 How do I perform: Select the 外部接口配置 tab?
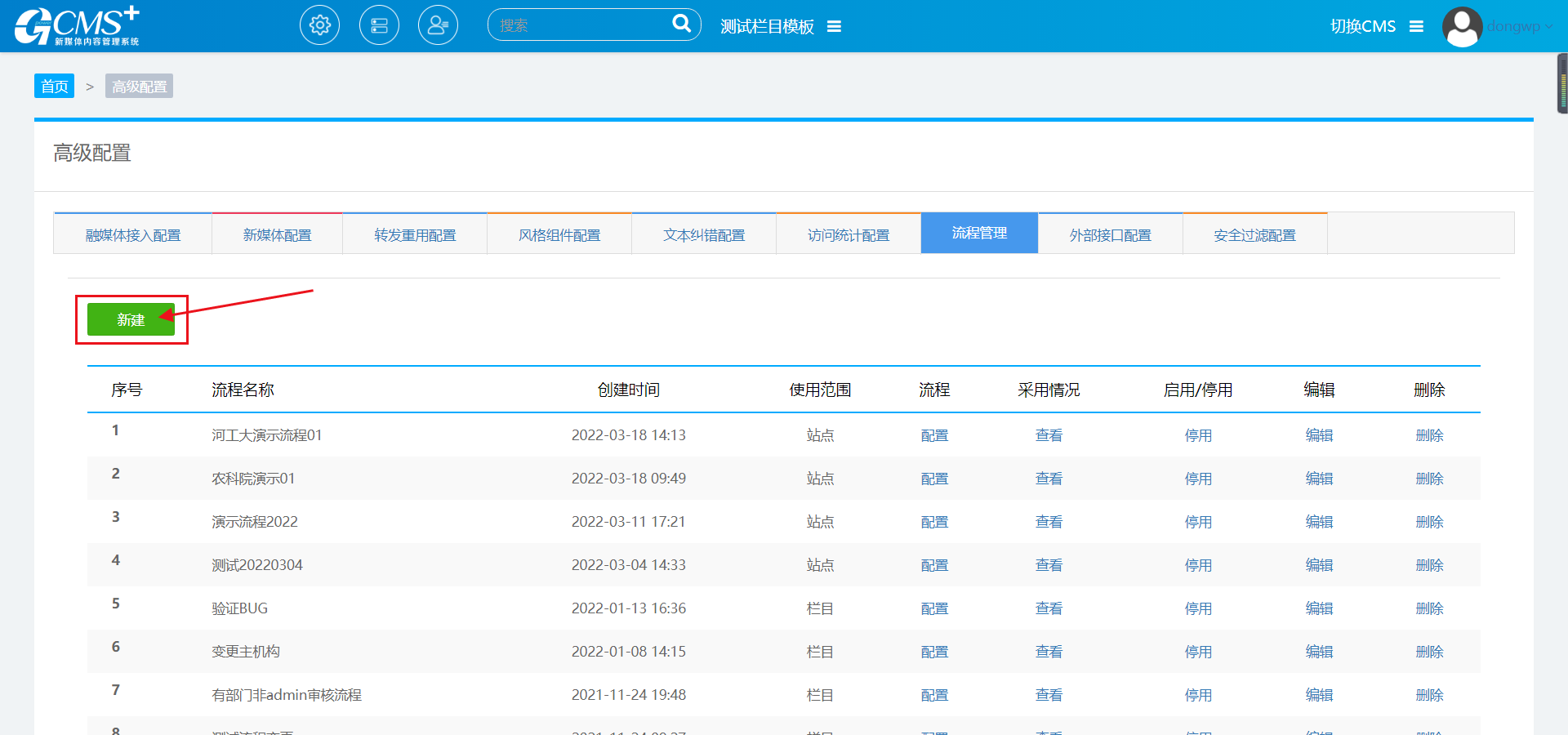1110,235
